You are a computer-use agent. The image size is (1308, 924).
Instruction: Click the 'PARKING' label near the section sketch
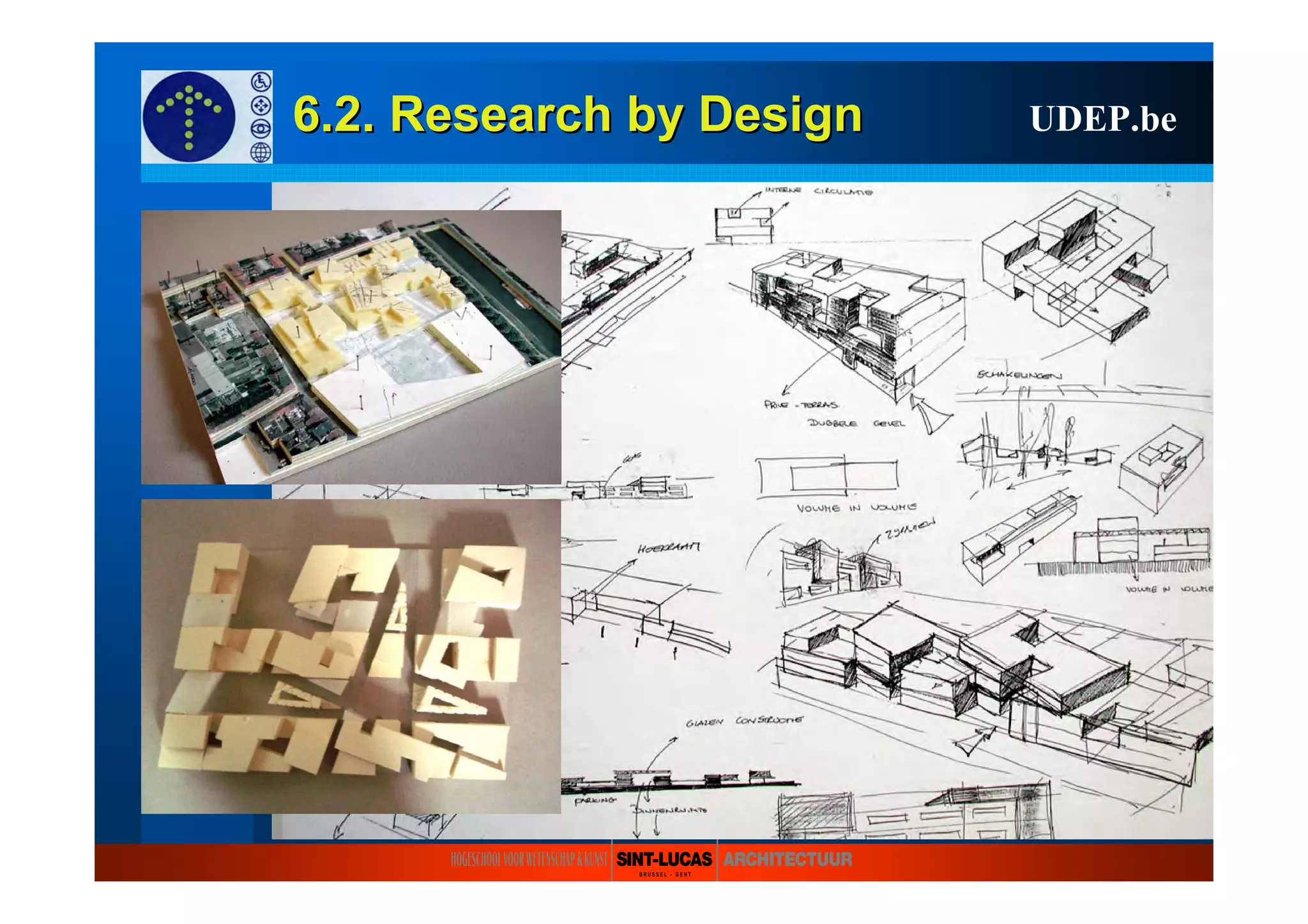(x=594, y=800)
